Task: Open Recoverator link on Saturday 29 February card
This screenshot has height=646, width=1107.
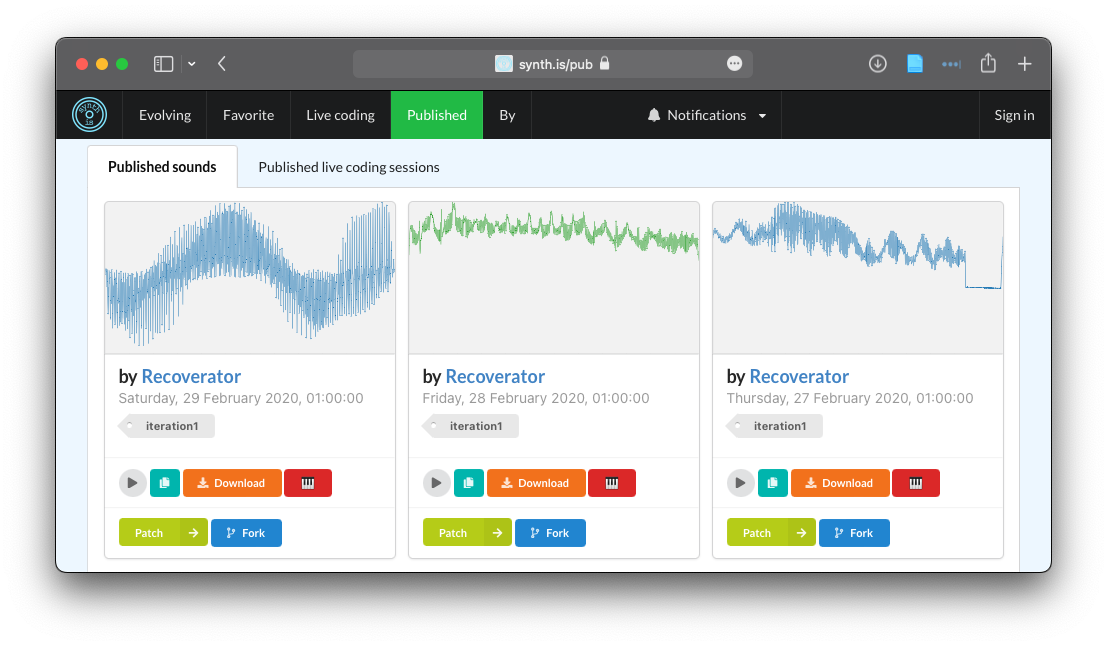Action: coord(191,376)
